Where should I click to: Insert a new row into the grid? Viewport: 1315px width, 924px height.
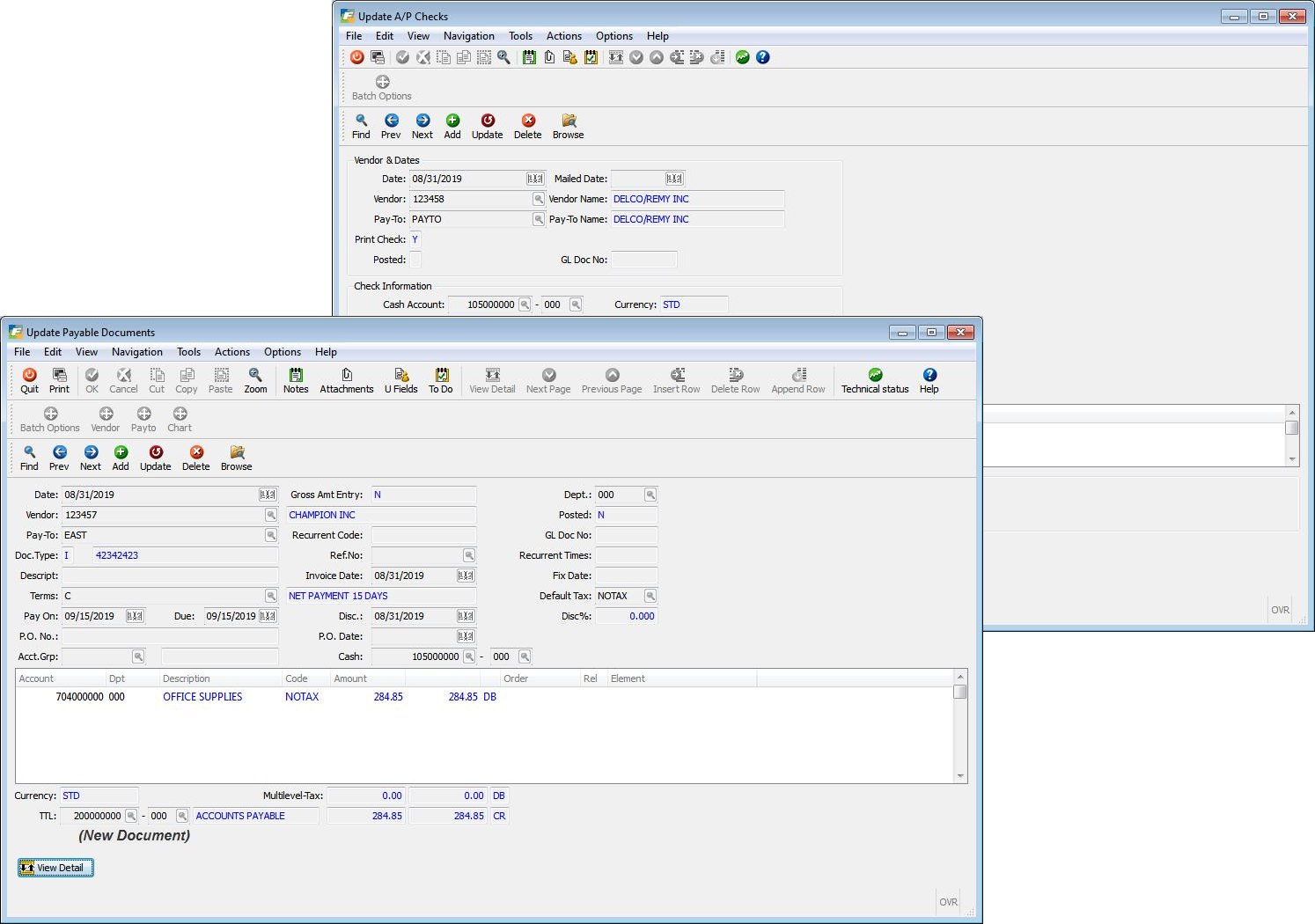click(676, 380)
